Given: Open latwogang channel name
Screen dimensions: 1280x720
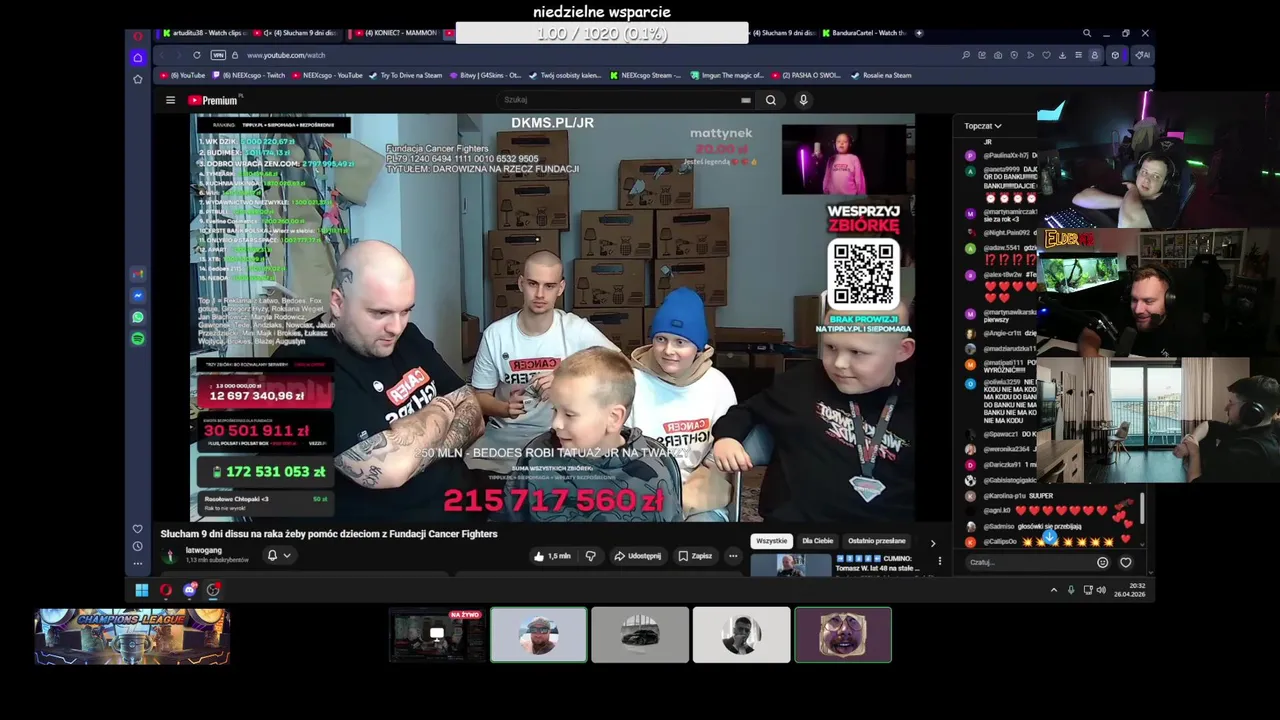Looking at the screenshot, I should click(204, 550).
